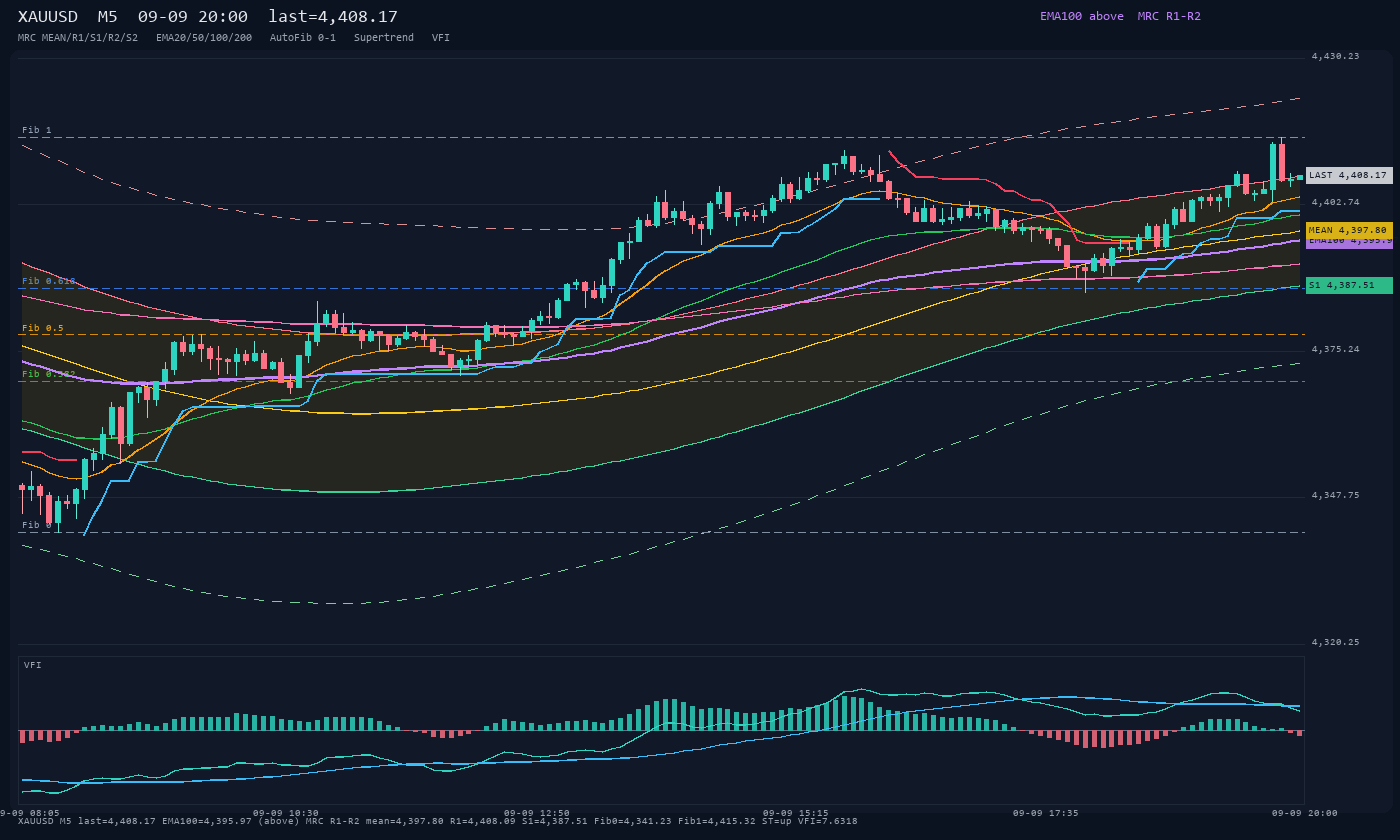Click the Fib 1 level label
Screen dimensions: 1400x840
37,130
